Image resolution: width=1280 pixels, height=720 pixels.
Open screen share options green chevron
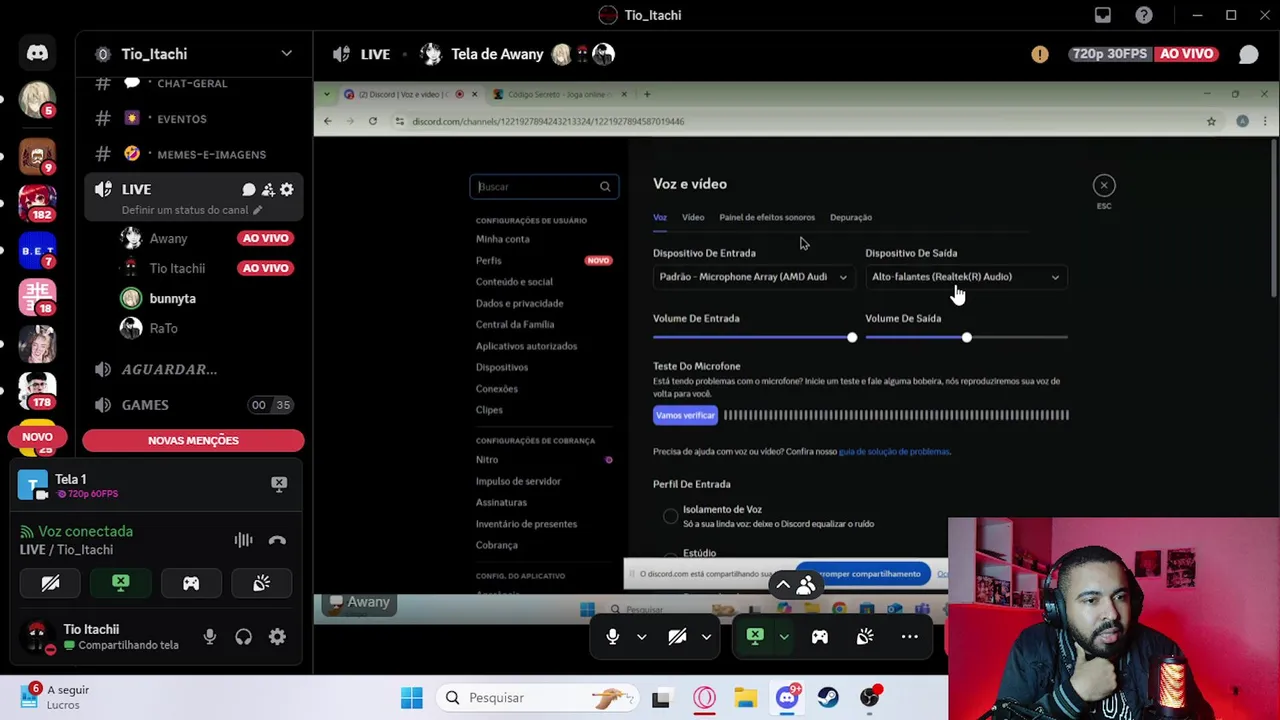(784, 637)
